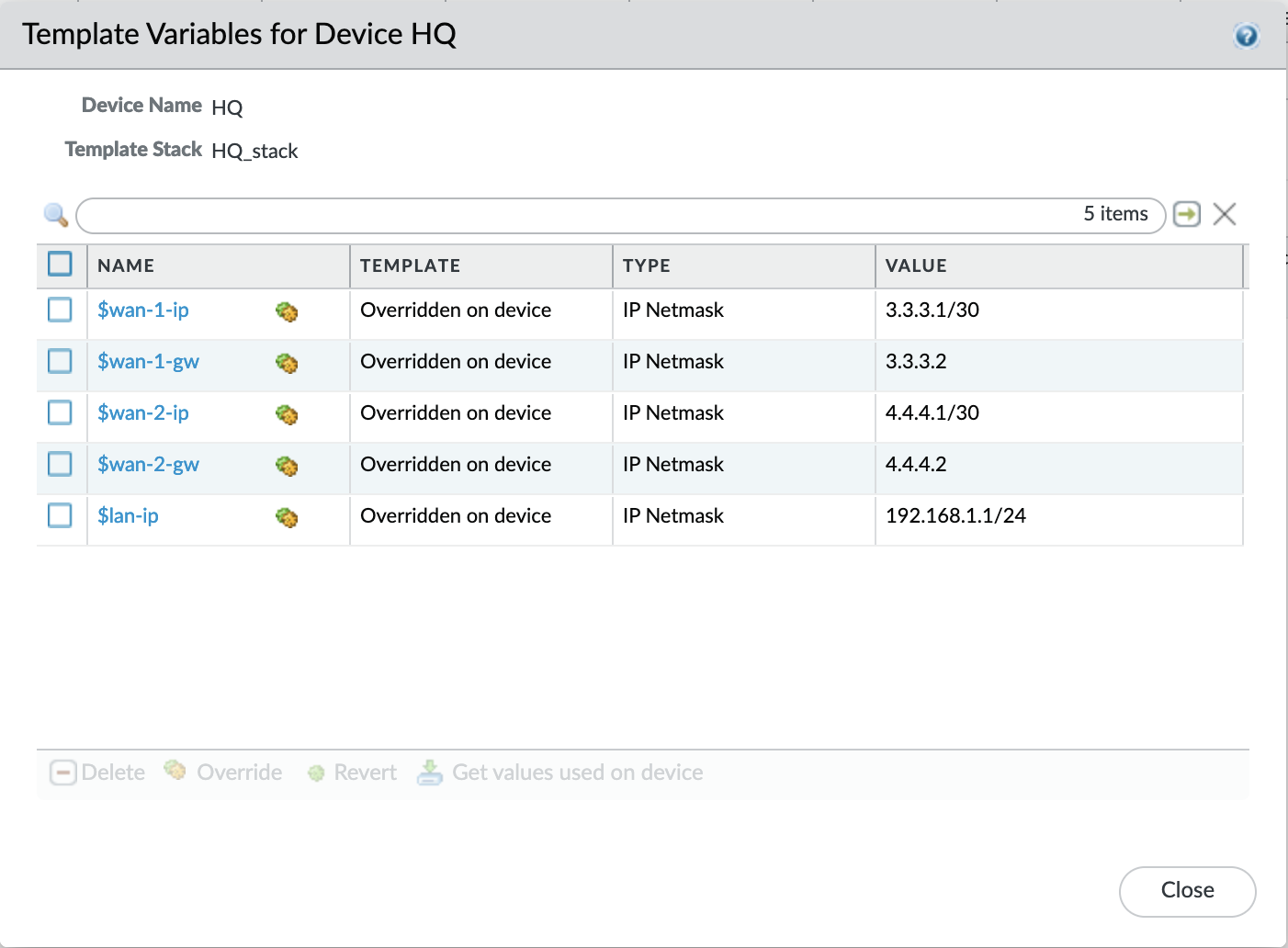Toggle the select-all header checkbox

[x=61, y=265]
